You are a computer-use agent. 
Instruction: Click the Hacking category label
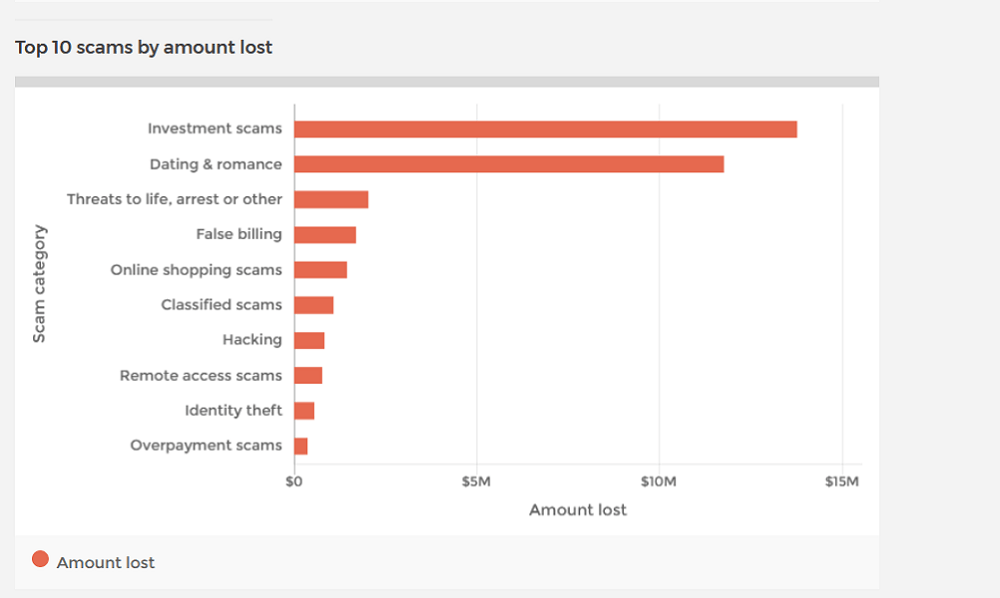point(252,340)
